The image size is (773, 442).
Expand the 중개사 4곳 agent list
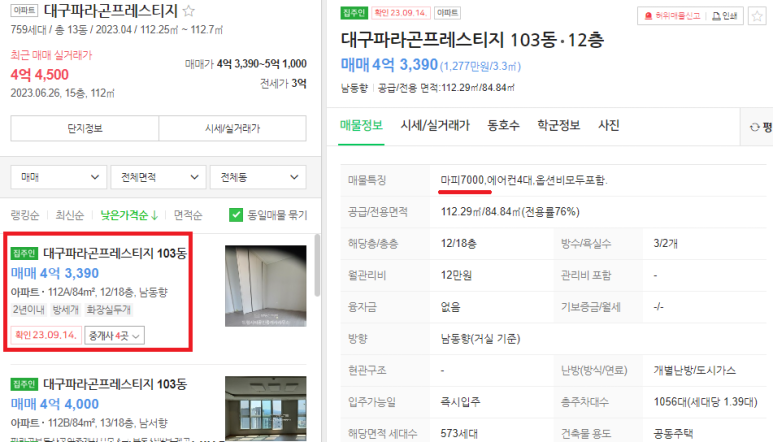pos(114,336)
